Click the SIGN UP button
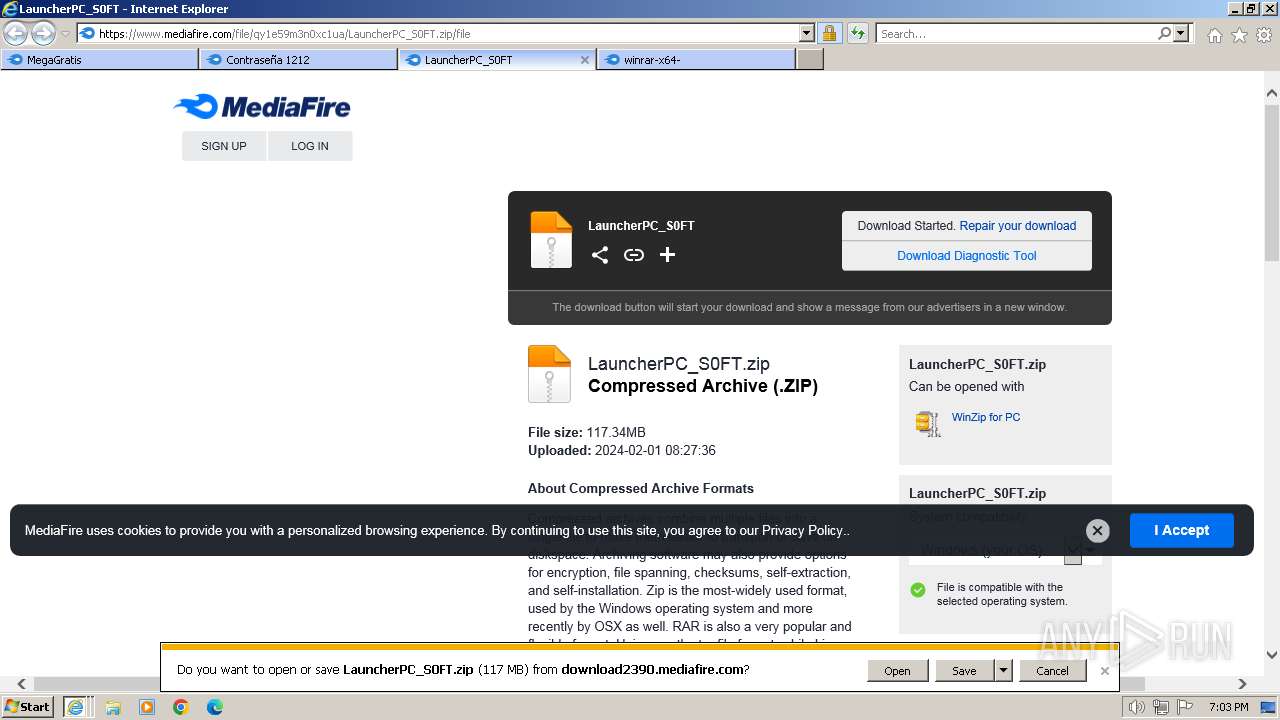Image resolution: width=1280 pixels, height=720 pixels. 224,146
